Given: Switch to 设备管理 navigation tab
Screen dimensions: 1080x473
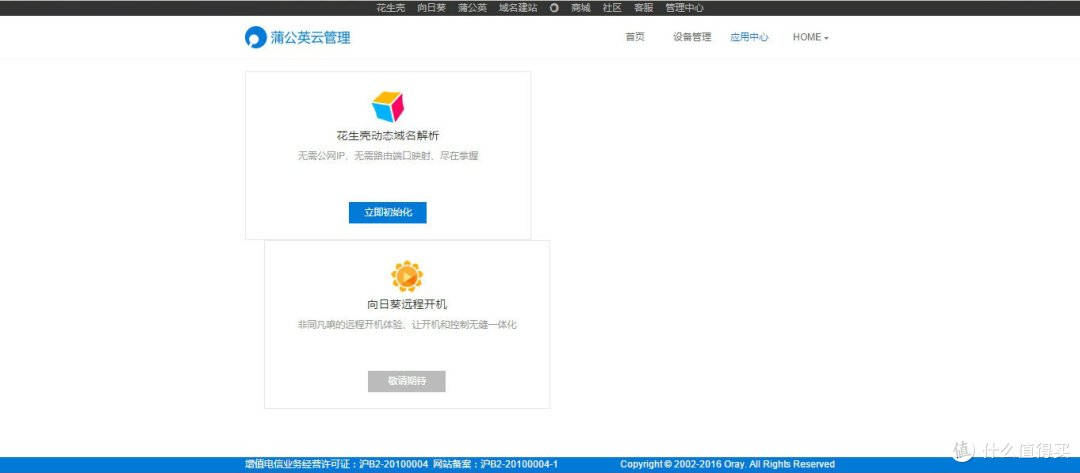Looking at the screenshot, I should [x=692, y=37].
